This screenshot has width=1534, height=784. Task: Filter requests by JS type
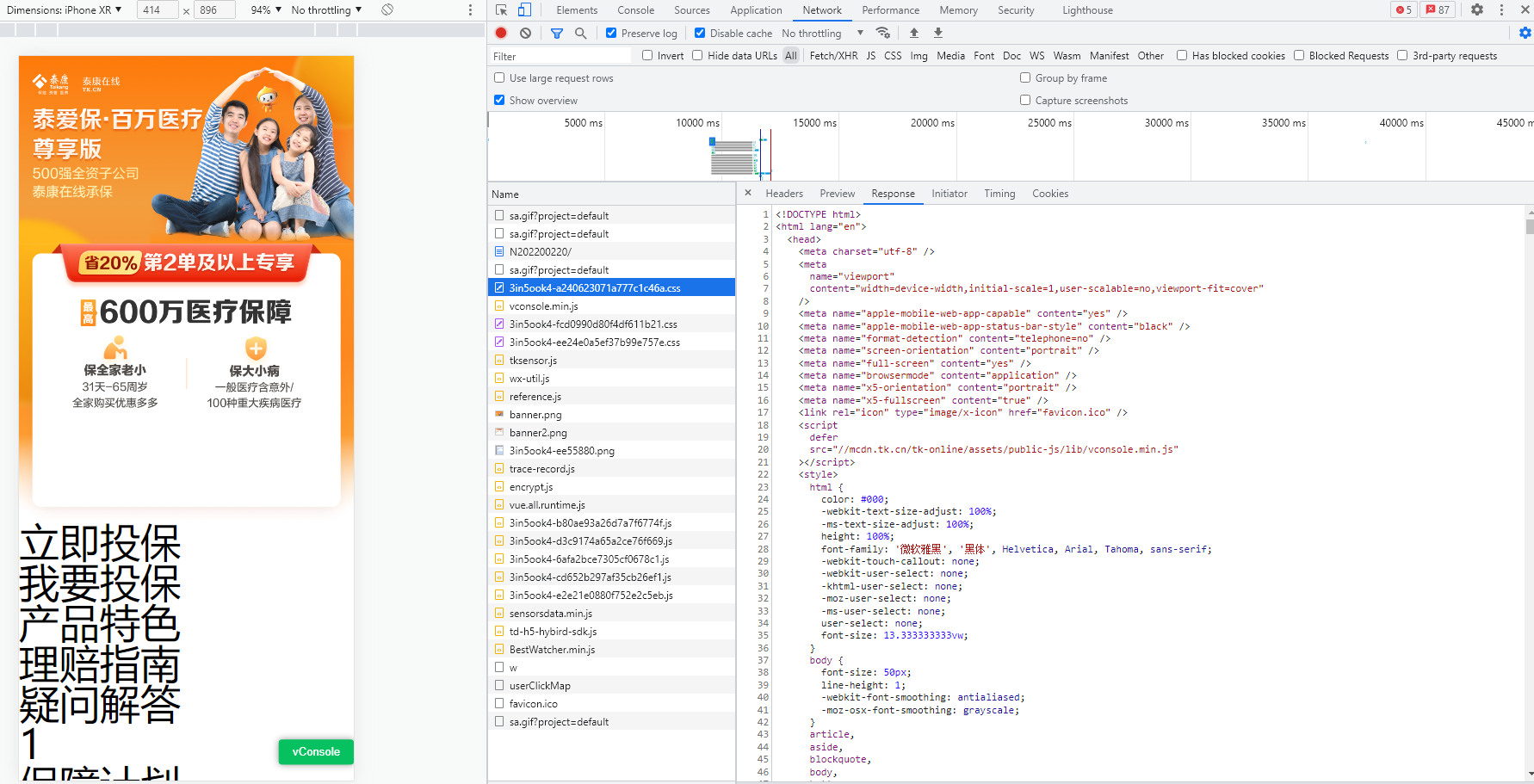tap(870, 55)
